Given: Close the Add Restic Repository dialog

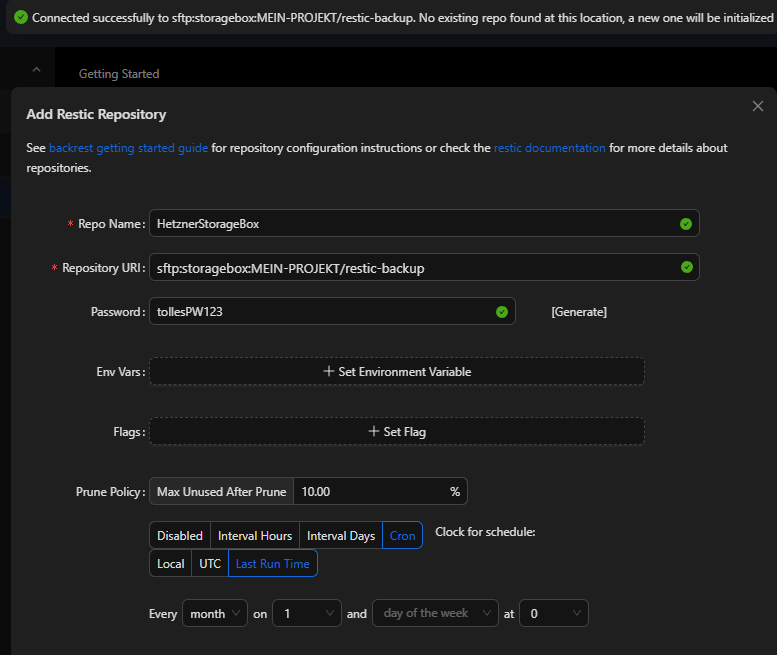Looking at the screenshot, I should 757,106.
